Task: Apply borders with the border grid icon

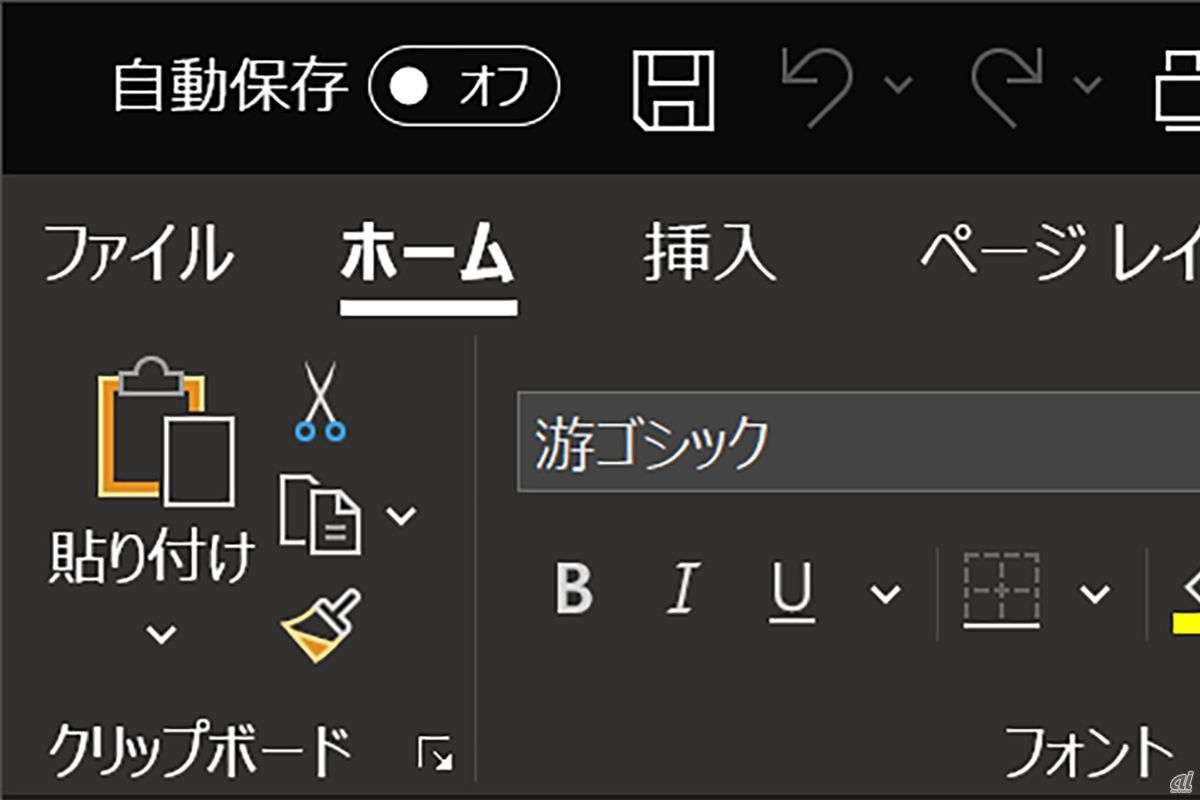Action: coord(1001,590)
